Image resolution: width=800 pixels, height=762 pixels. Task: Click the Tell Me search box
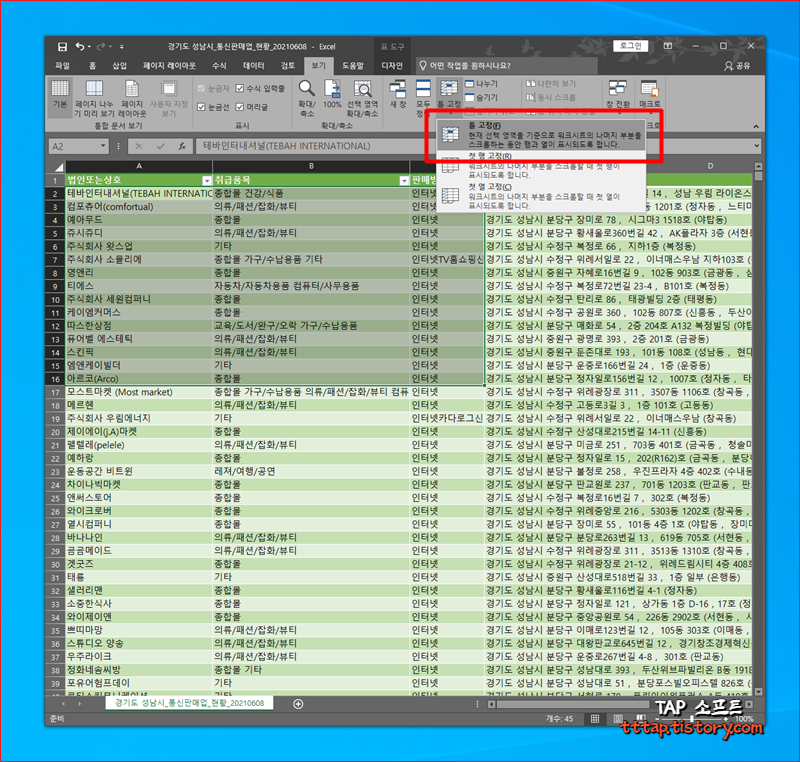[506, 66]
